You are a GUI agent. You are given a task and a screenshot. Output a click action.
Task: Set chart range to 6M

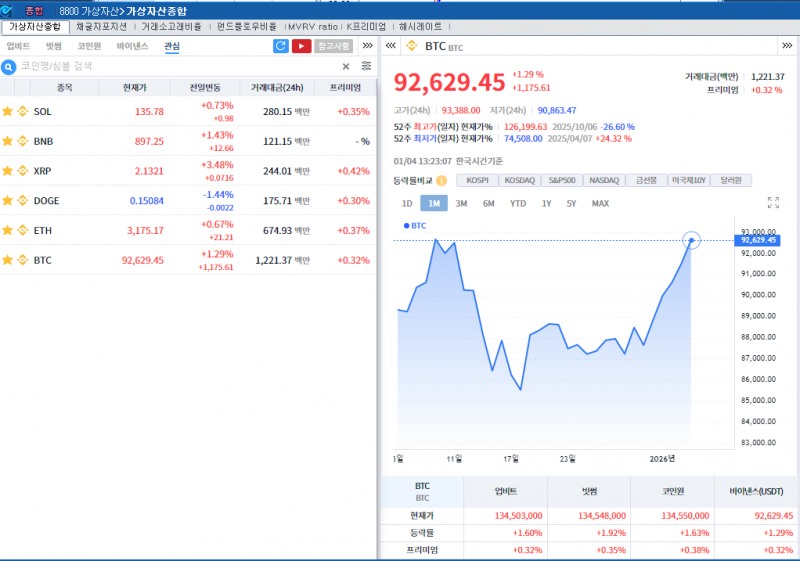[489, 203]
